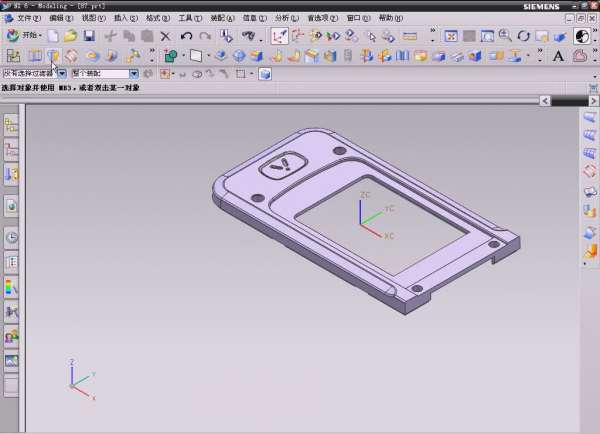Open the 分析 (Analysis) menu
The height and width of the screenshot is (434, 600).
286,18
